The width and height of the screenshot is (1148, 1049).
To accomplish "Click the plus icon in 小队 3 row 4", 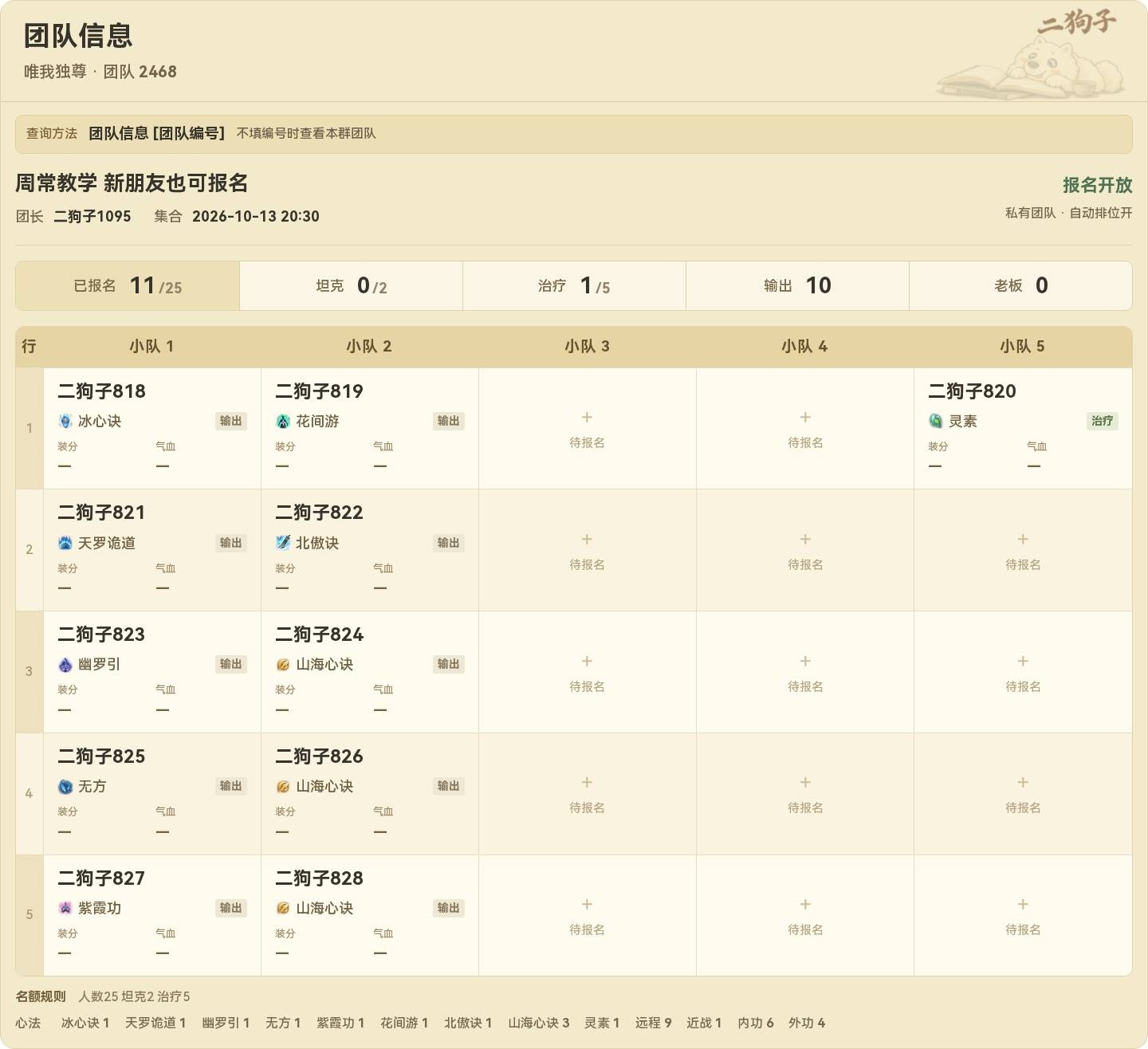I will coord(587,782).
